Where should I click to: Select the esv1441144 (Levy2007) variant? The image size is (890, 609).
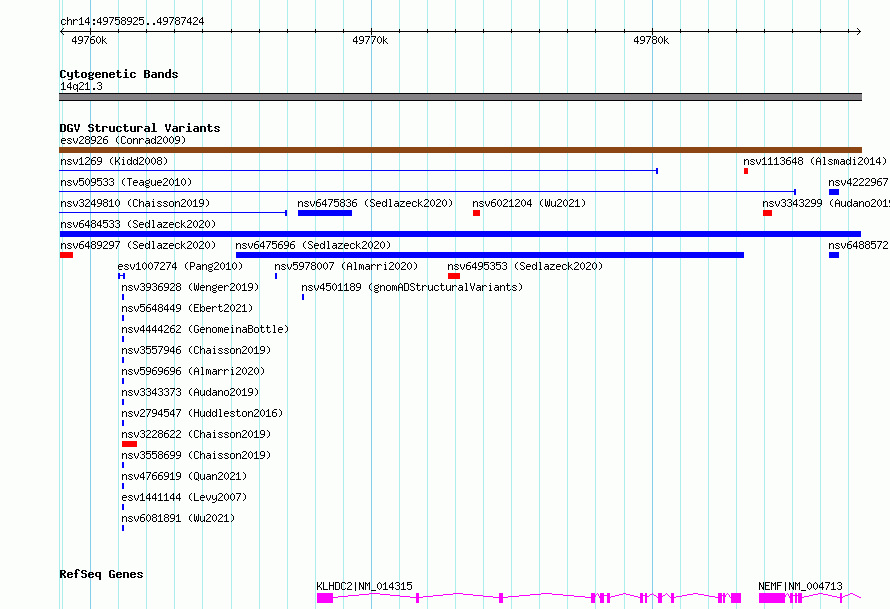[184, 497]
